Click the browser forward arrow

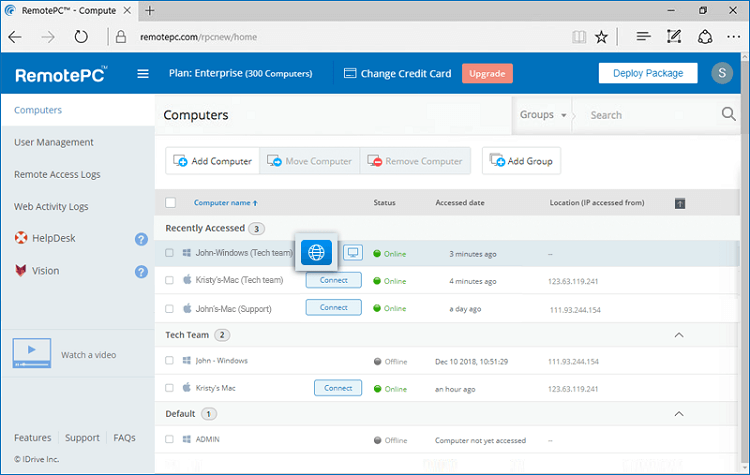(x=48, y=37)
